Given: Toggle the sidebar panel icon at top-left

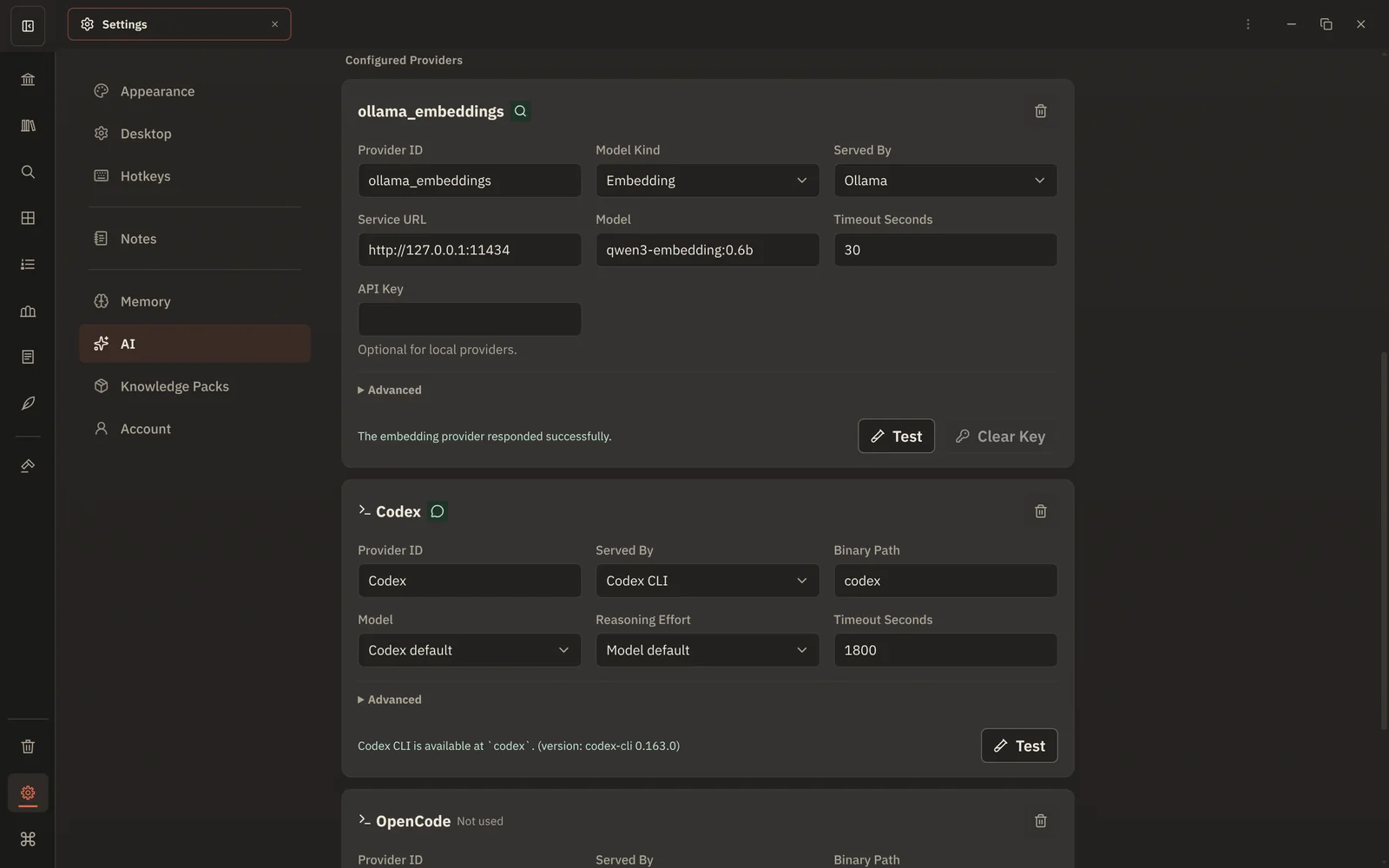Looking at the screenshot, I should tap(28, 25).
